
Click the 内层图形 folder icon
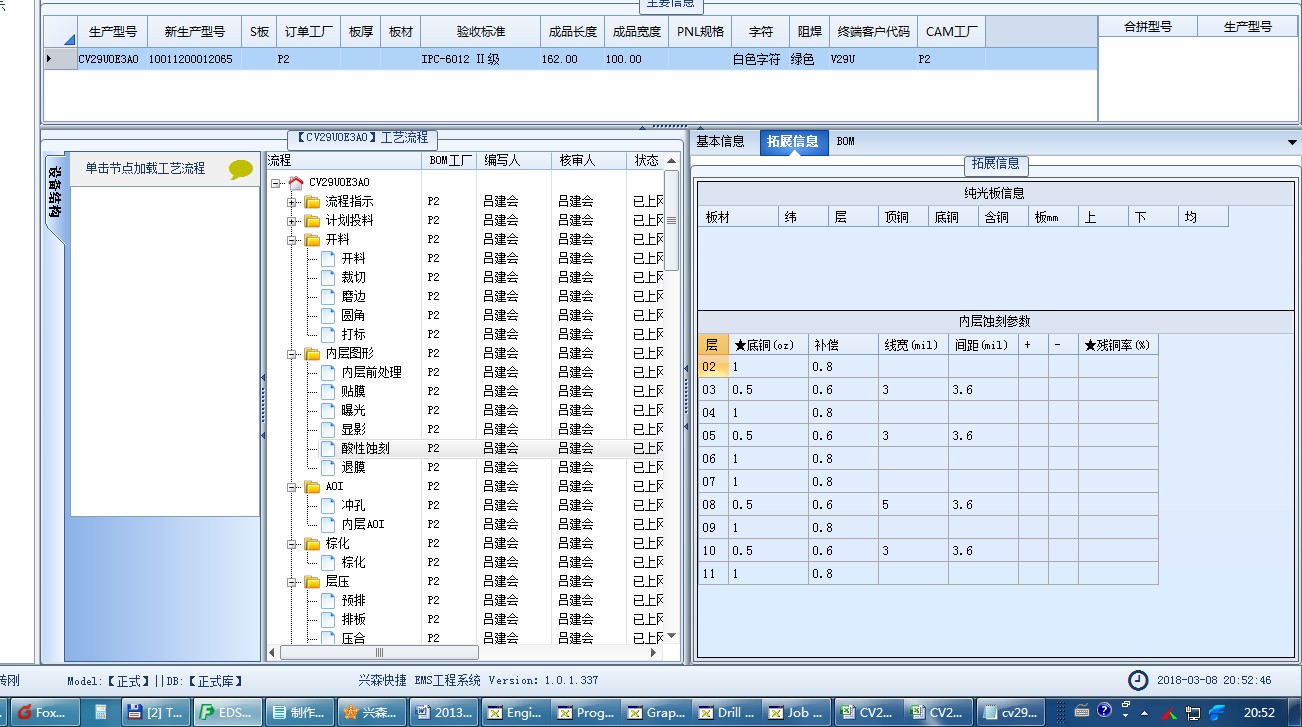(x=312, y=354)
